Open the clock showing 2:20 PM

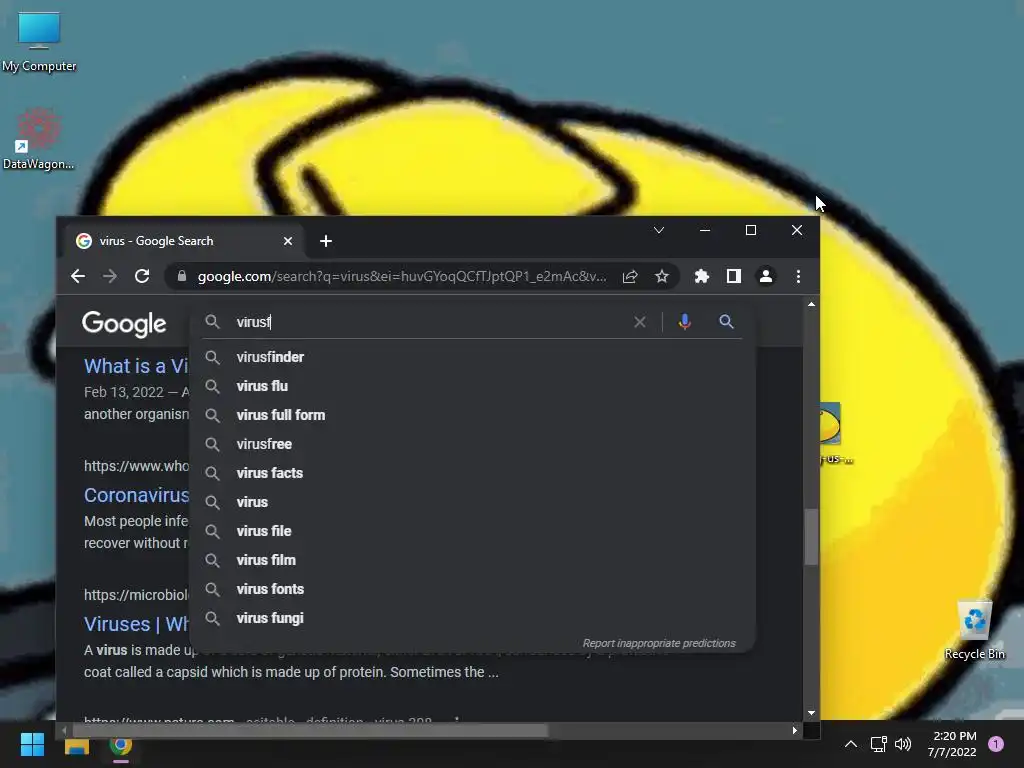[952, 744]
